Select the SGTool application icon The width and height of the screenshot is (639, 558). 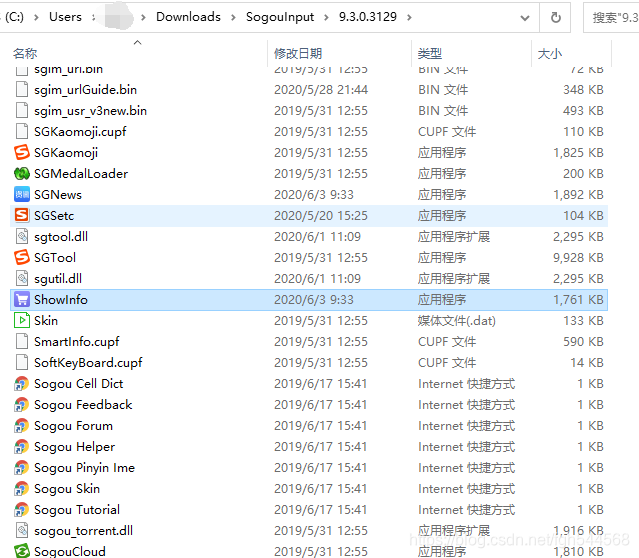[22, 258]
